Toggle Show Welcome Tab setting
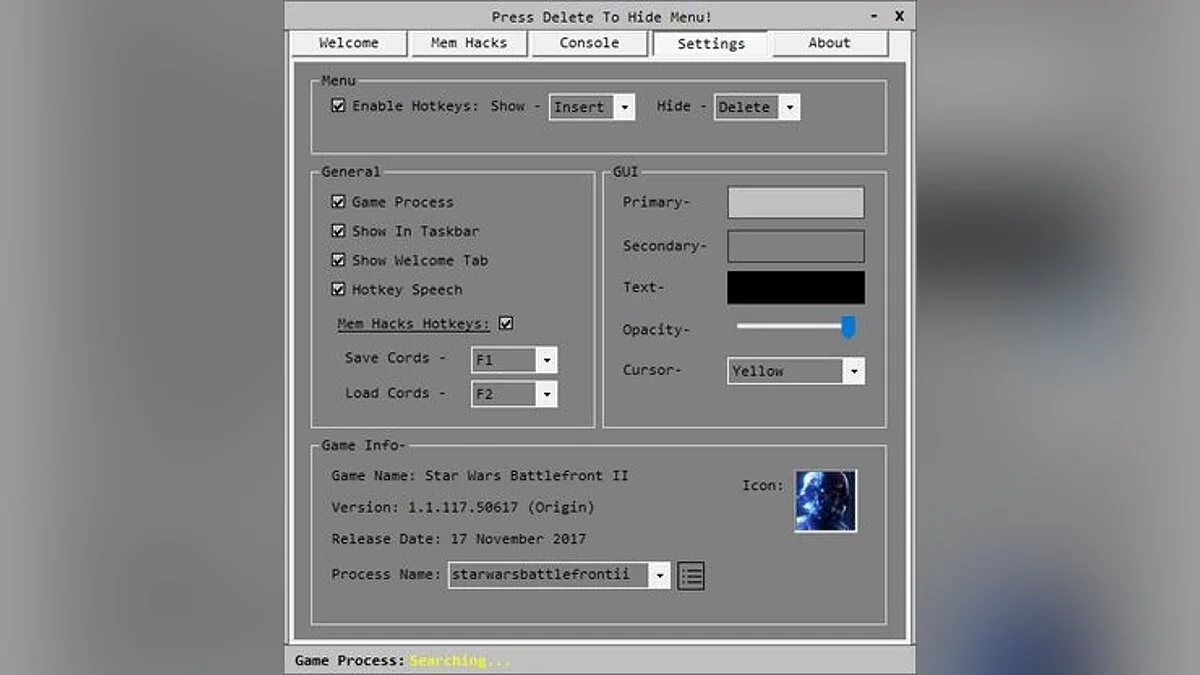The image size is (1200, 675). (x=339, y=260)
